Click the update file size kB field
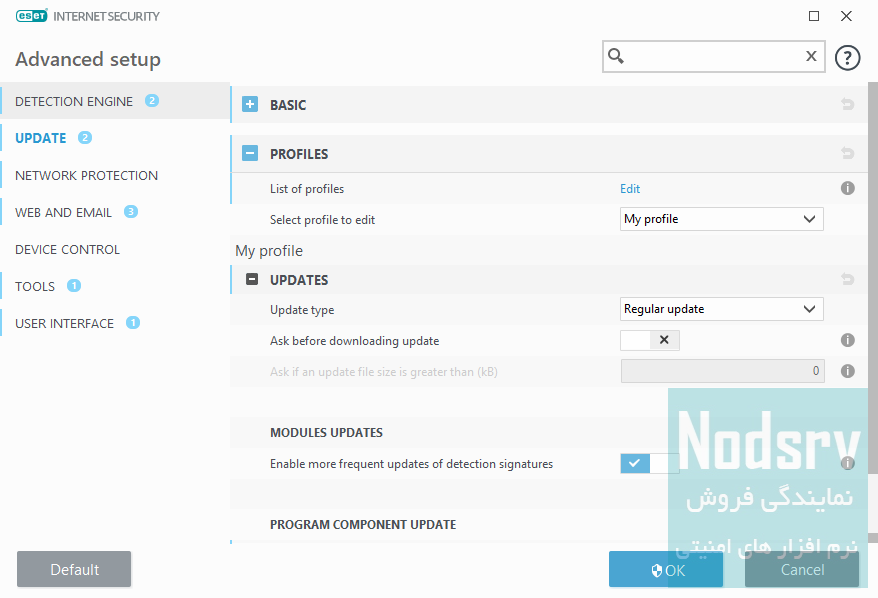Image resolution: width=878 pixels, height=598 pixels. click(x=722, y=371)
